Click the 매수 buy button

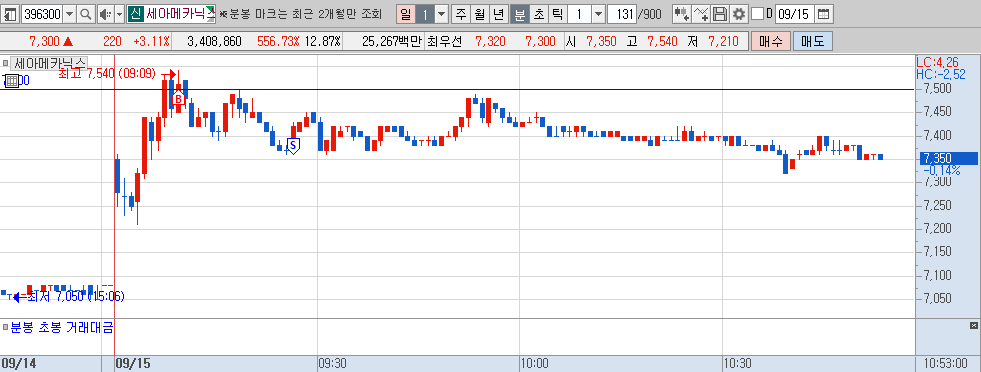[x=771, y=42]
